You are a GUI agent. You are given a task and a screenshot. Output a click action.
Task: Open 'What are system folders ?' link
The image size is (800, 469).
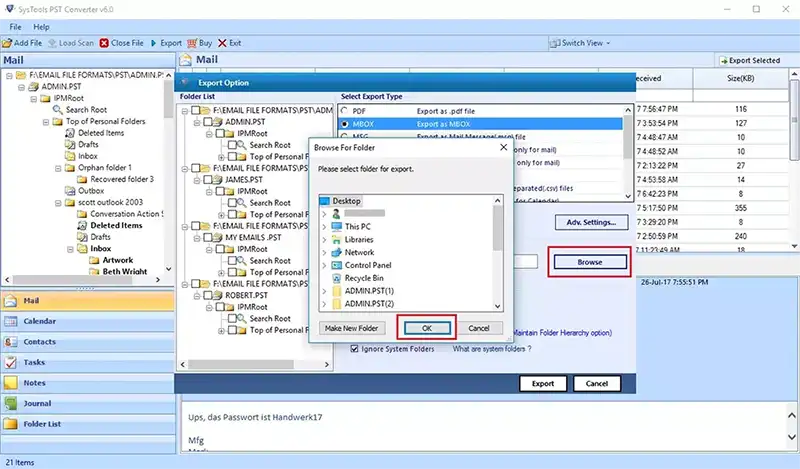coord(492,349)
